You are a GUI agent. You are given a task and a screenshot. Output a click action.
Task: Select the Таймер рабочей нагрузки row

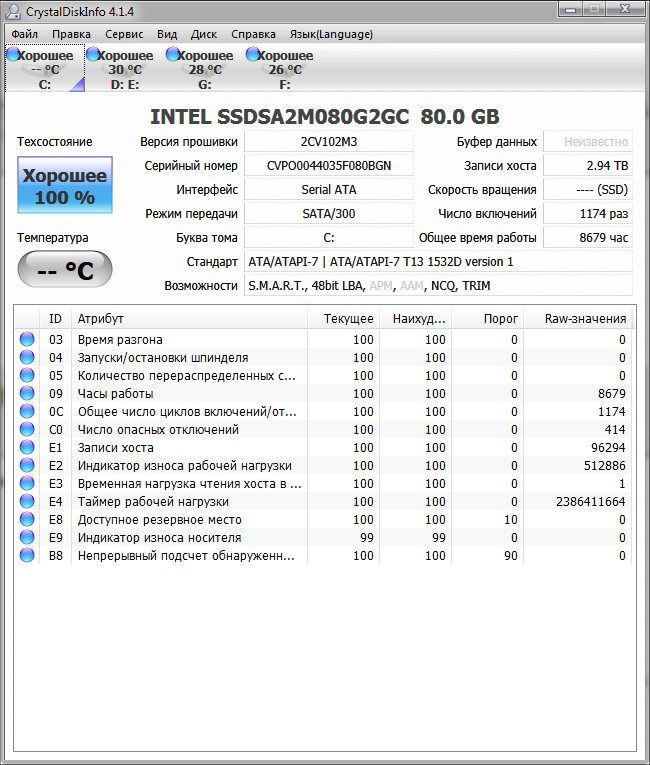pos(324,502)
